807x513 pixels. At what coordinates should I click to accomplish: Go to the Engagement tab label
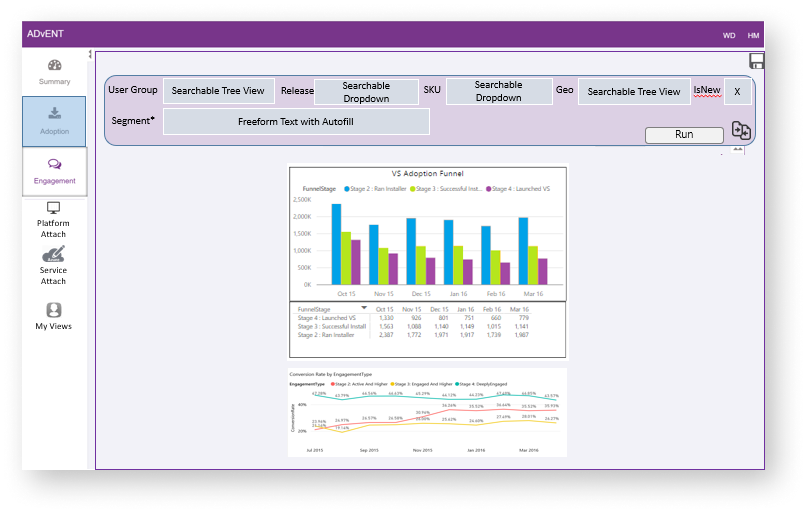point(55,181)
